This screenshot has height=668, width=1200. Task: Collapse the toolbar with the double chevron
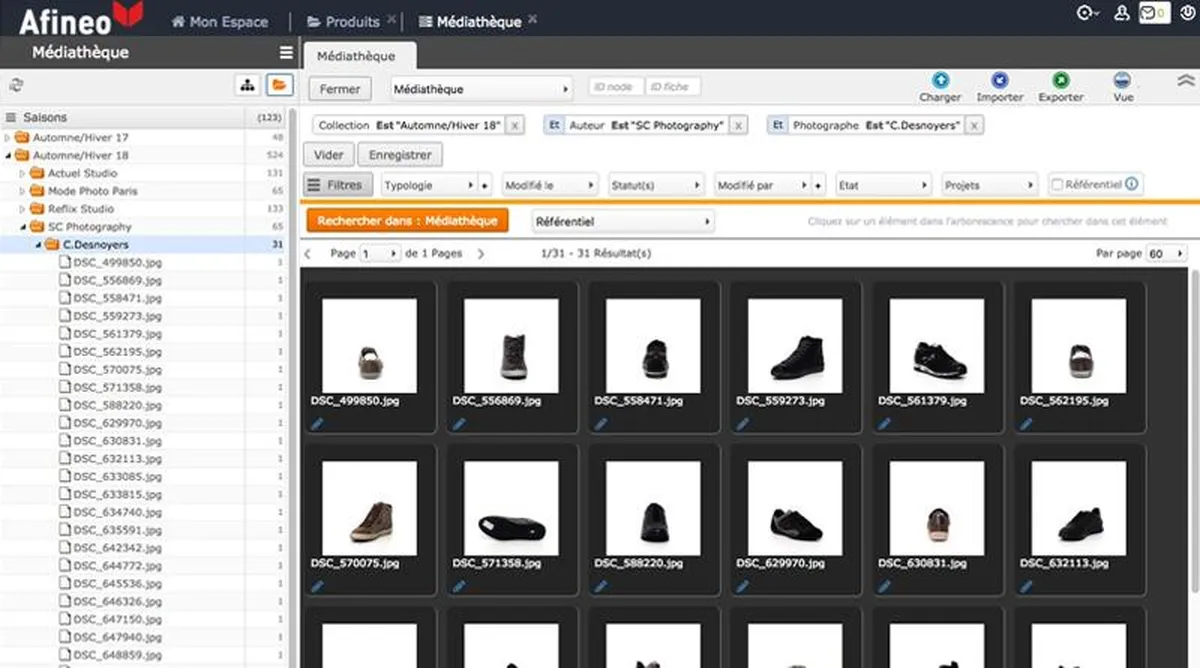coord(1186,82)
